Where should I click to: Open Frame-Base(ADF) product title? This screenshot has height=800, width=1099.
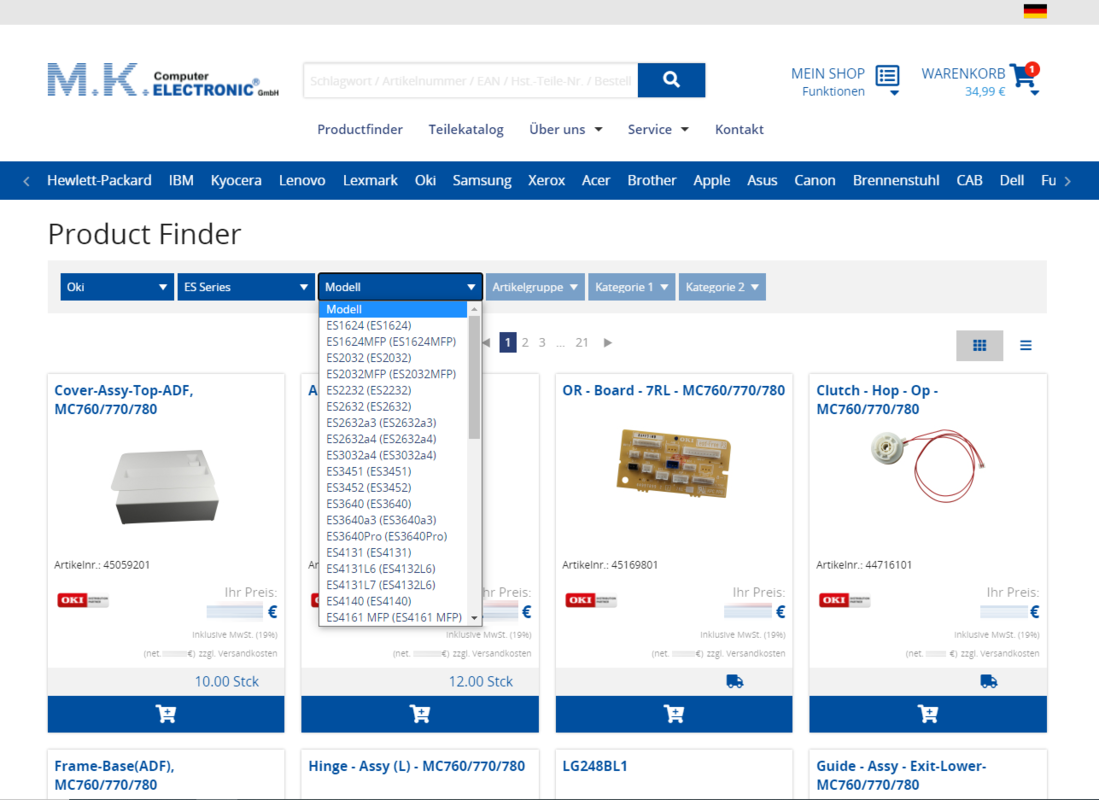point(114,775)
